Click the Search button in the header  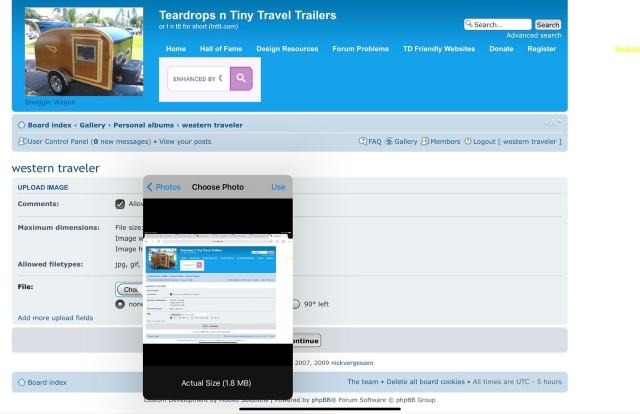click(548, 24)
